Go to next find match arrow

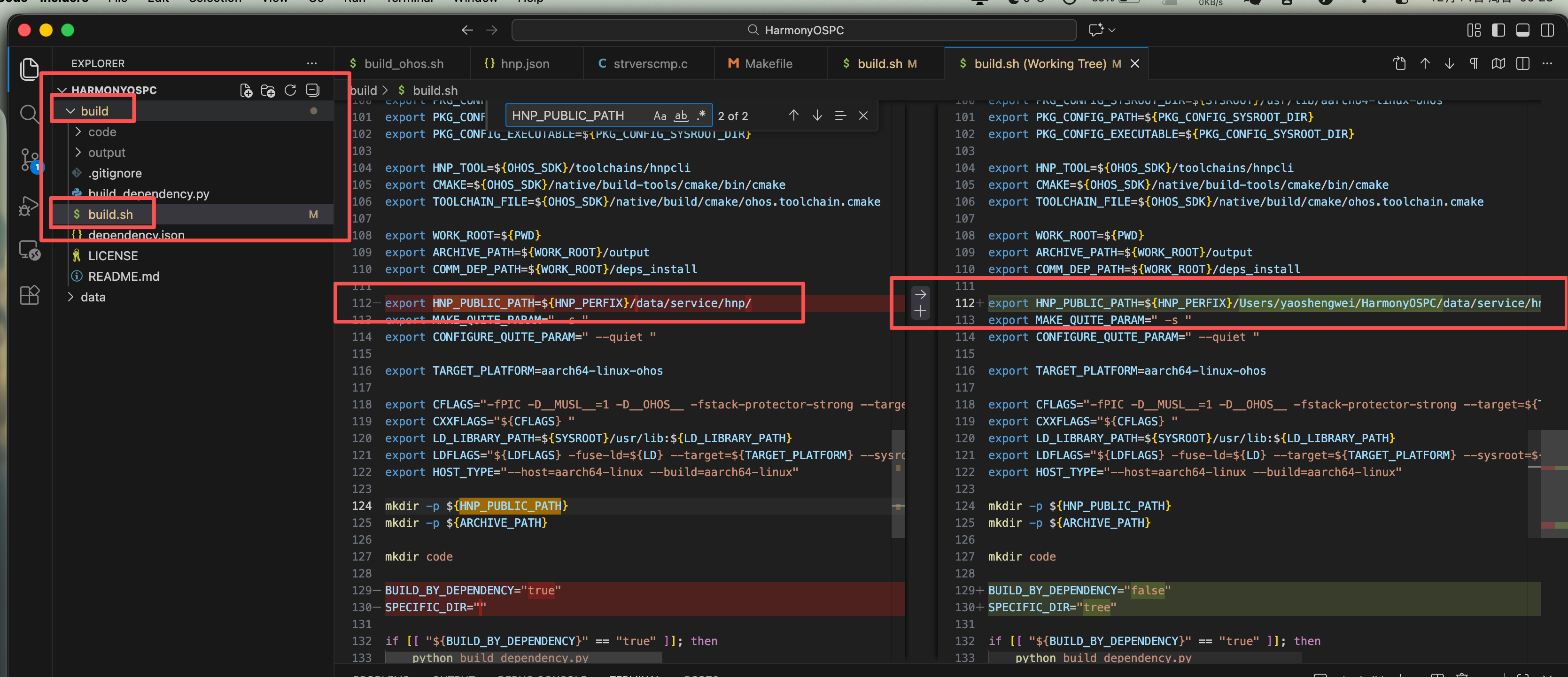tap(817, 115)
